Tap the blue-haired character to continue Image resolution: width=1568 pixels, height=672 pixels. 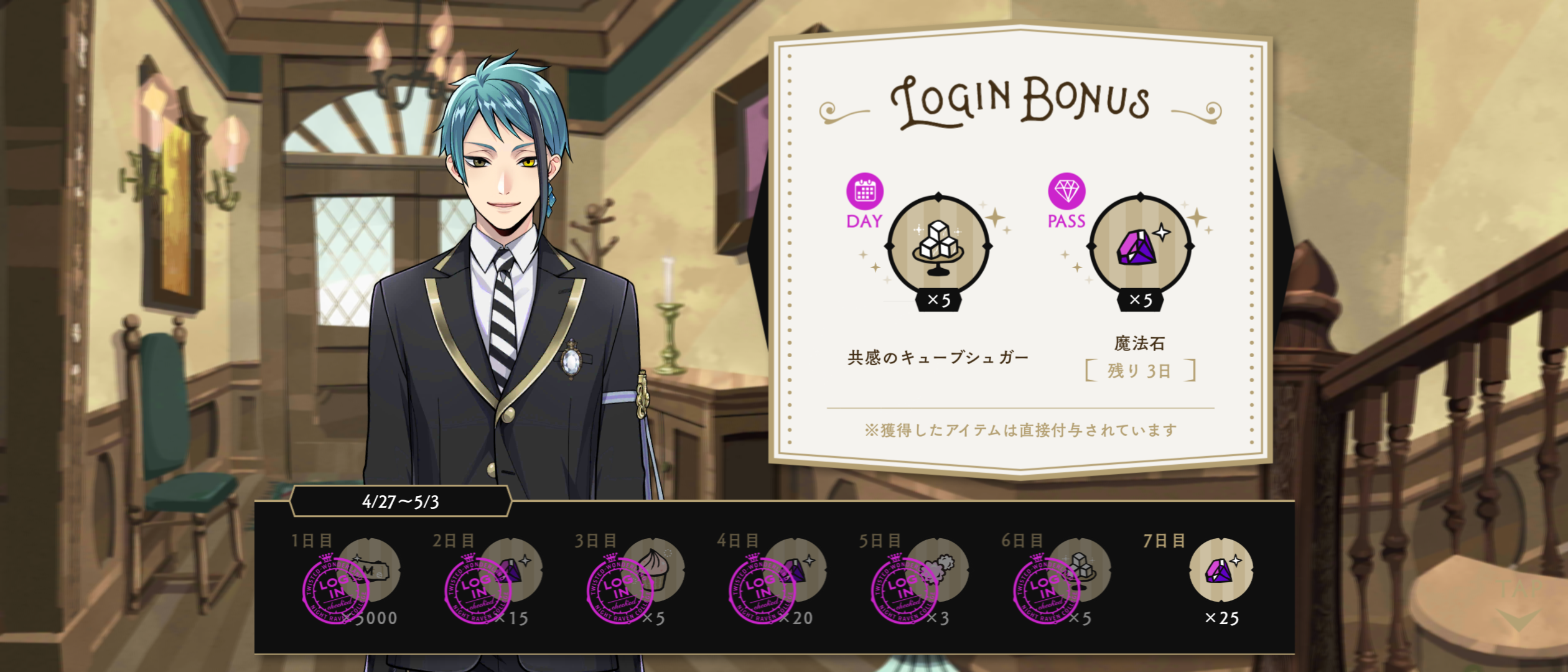click(x=504, y=280)
